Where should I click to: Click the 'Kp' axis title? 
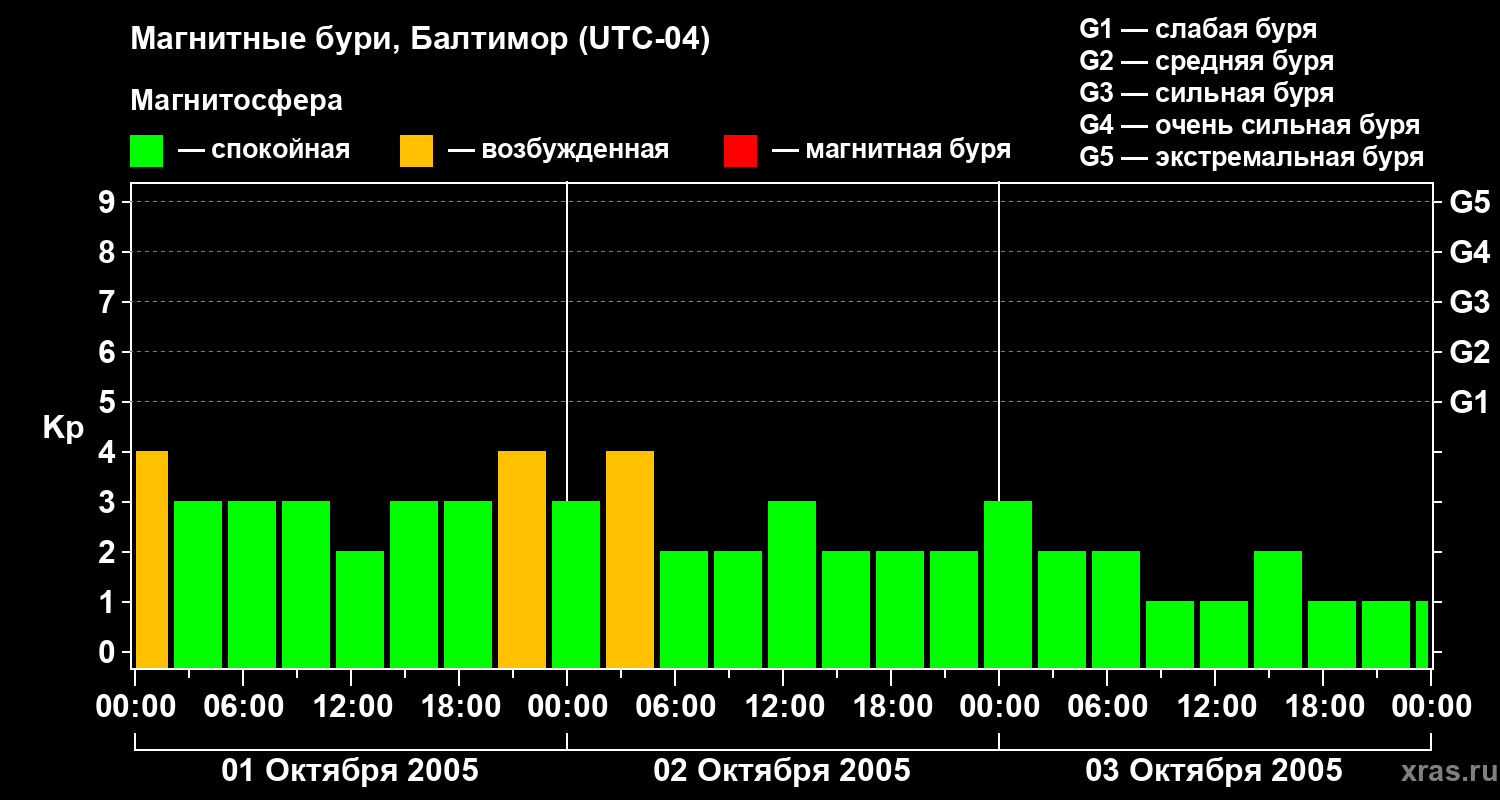tap(63, 427)
